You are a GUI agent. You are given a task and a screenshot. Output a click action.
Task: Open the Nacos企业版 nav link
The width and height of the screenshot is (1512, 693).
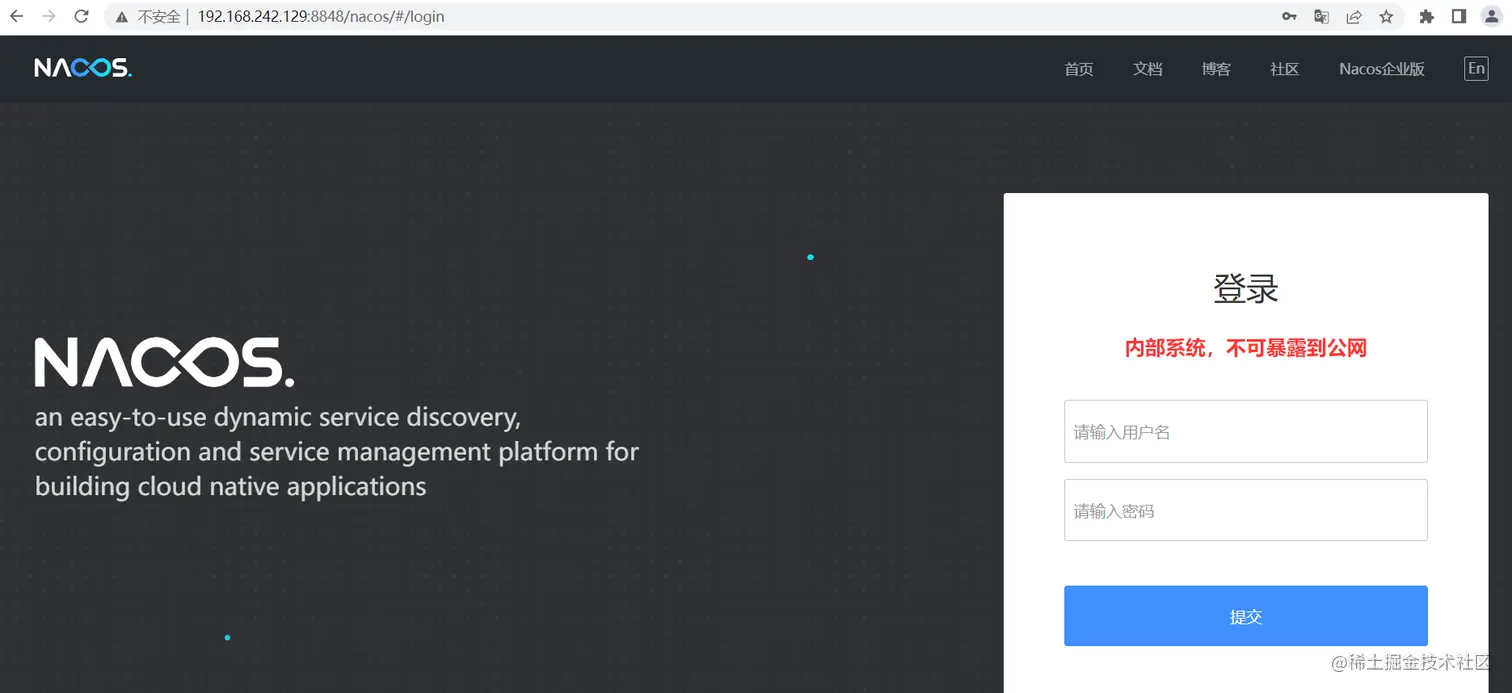click(x=1382, y=69)
